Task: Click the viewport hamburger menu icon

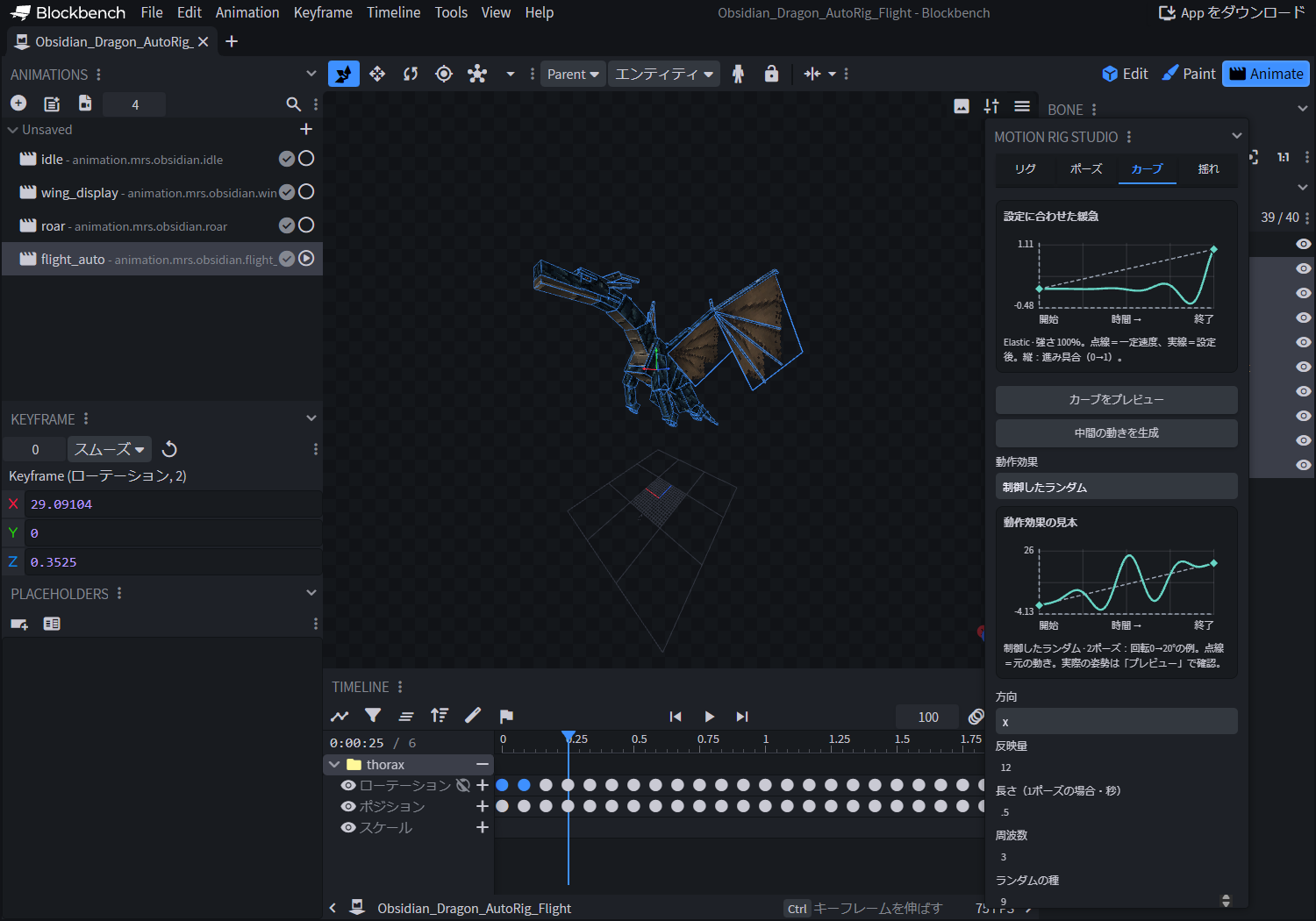Action: click(1022, 106)
